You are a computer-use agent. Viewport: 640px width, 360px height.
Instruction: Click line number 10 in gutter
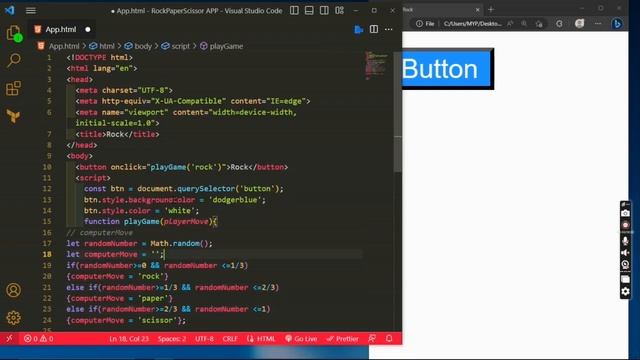[47, 167]
